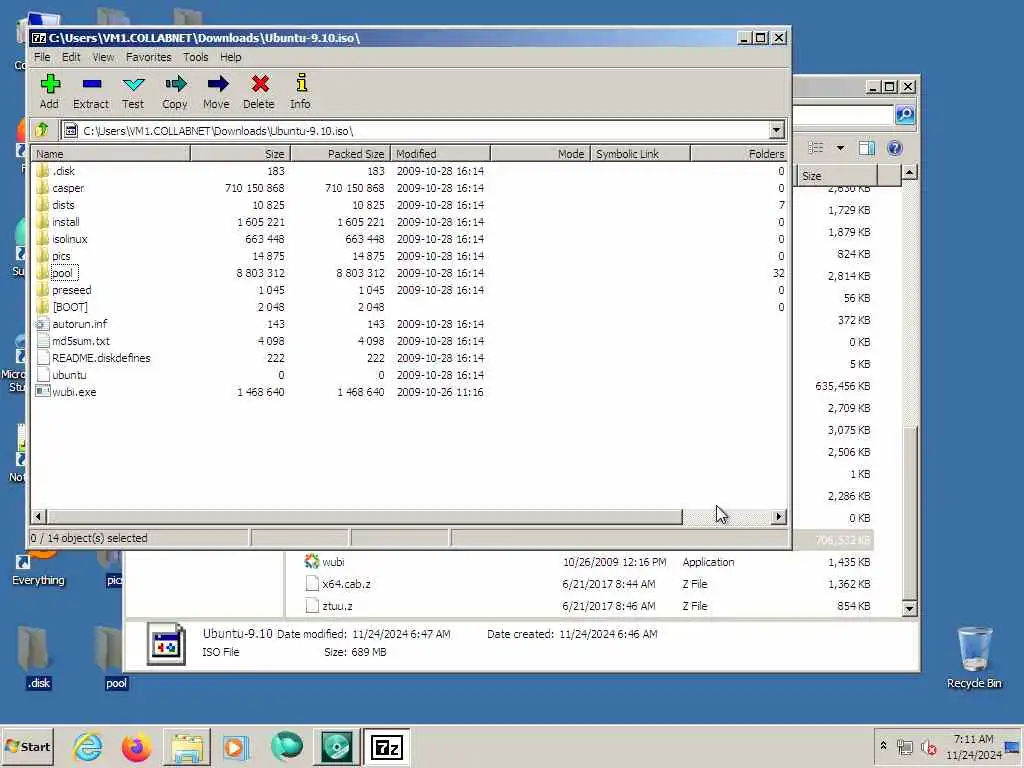Click the Test toolbar icon
The width and height of the screenshot is (1024, 768).
133,84
